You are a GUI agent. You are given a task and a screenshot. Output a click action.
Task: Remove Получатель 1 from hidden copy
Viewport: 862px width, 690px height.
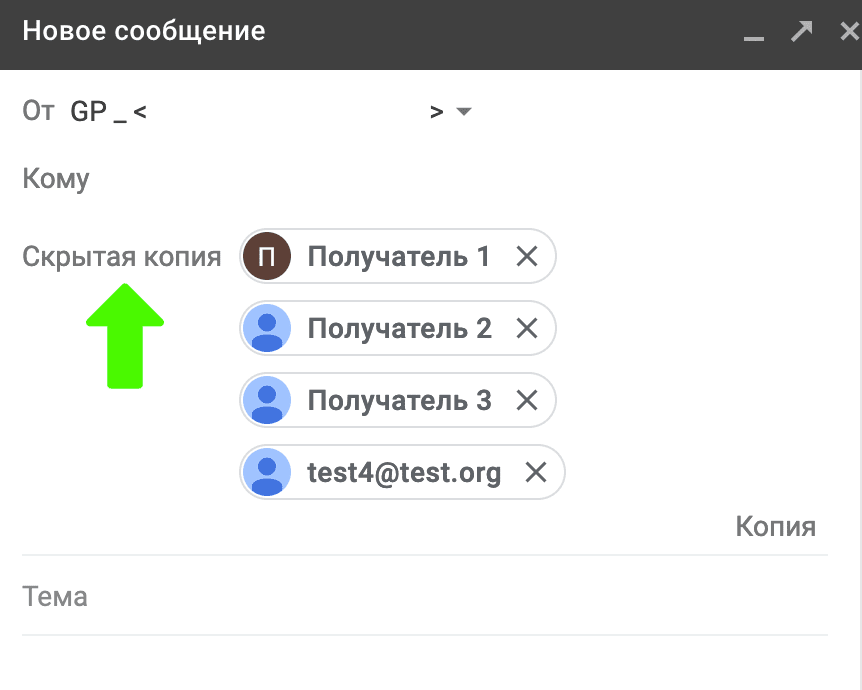[527, 257]
